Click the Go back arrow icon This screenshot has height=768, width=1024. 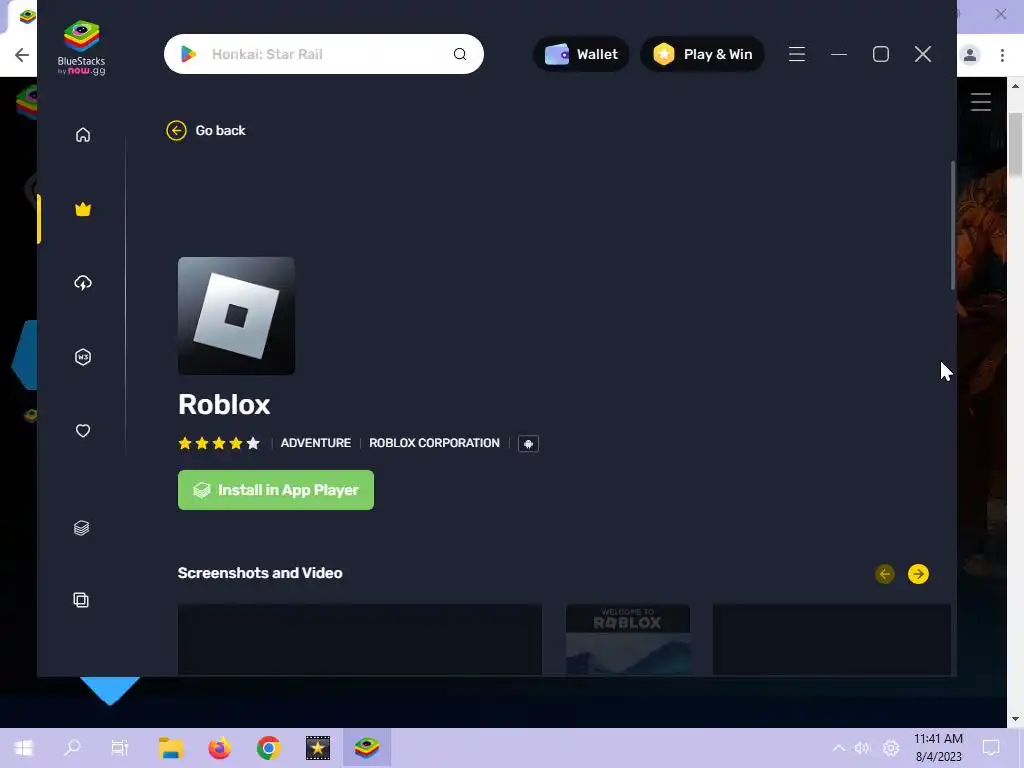tap(176, 131)
